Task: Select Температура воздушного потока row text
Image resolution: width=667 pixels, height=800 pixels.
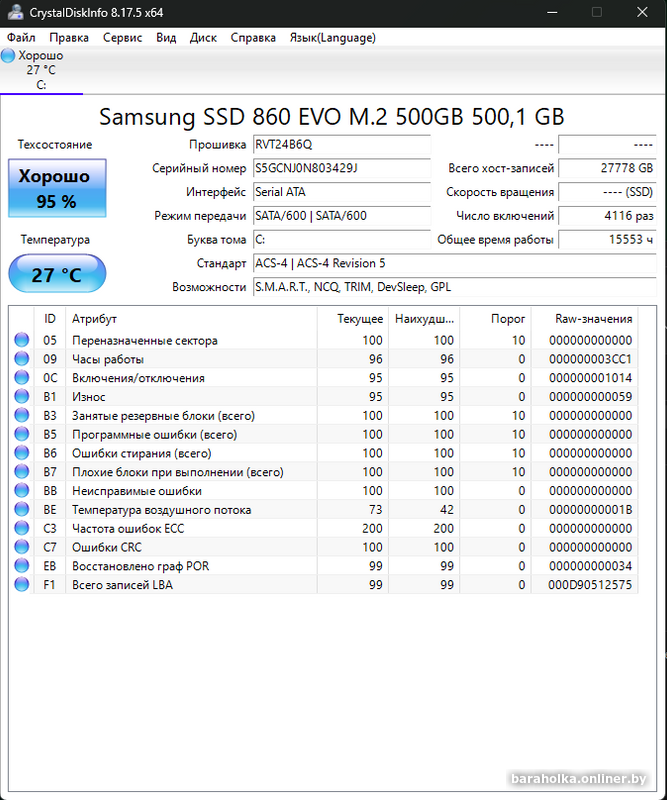Action: [x=161, y=510]
